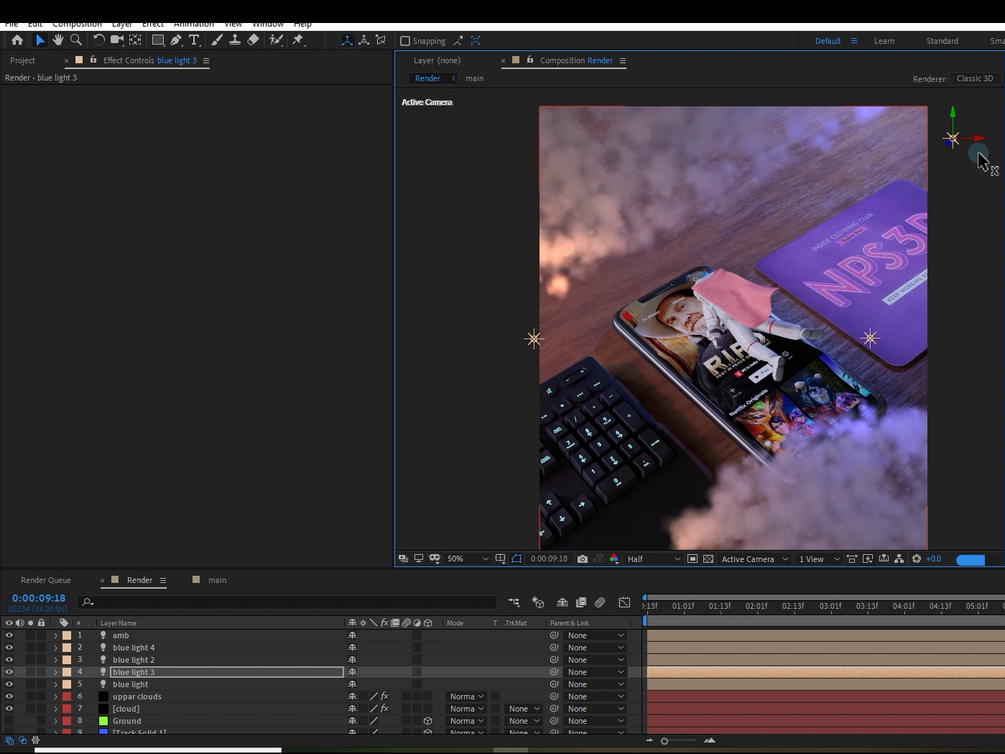Select the Clone Stamp tool
1005x754 pixels.
click(x=235, y=40)
